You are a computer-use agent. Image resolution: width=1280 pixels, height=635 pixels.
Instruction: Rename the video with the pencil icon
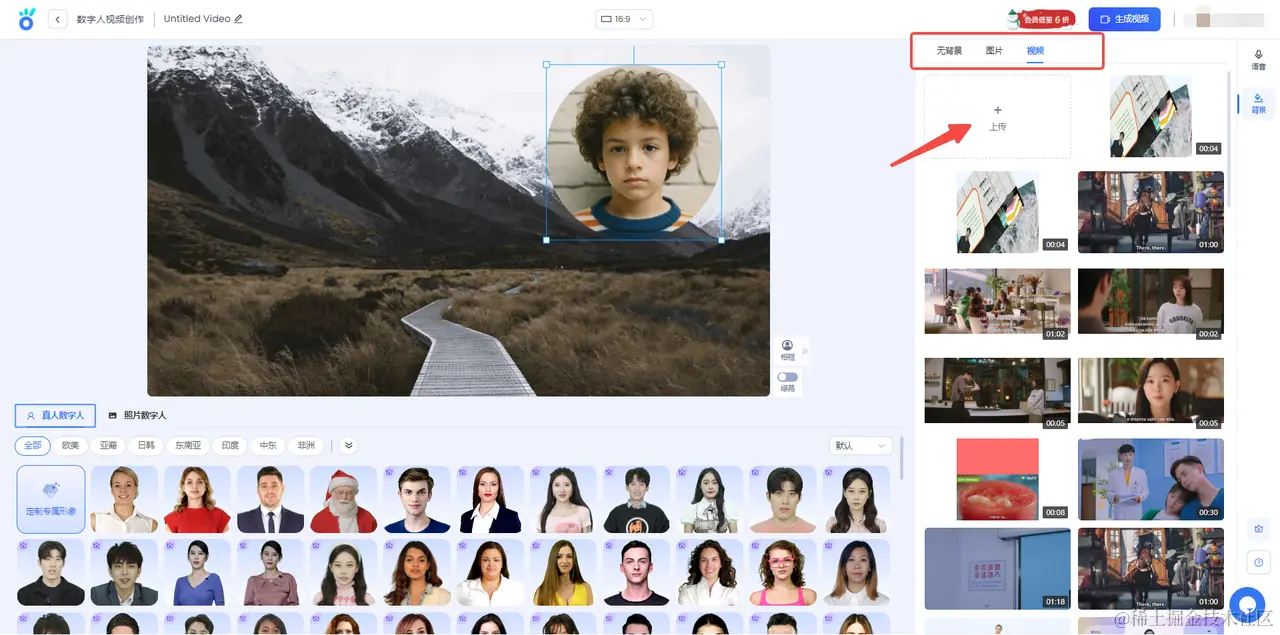(238, 19)
